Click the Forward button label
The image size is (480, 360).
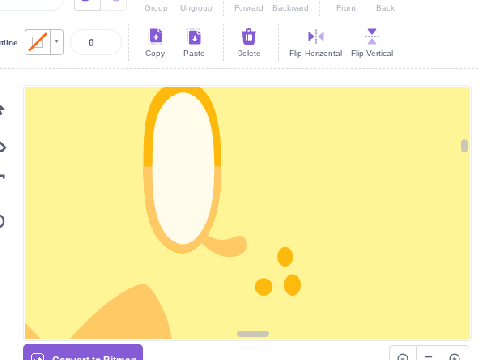(249, 8)
